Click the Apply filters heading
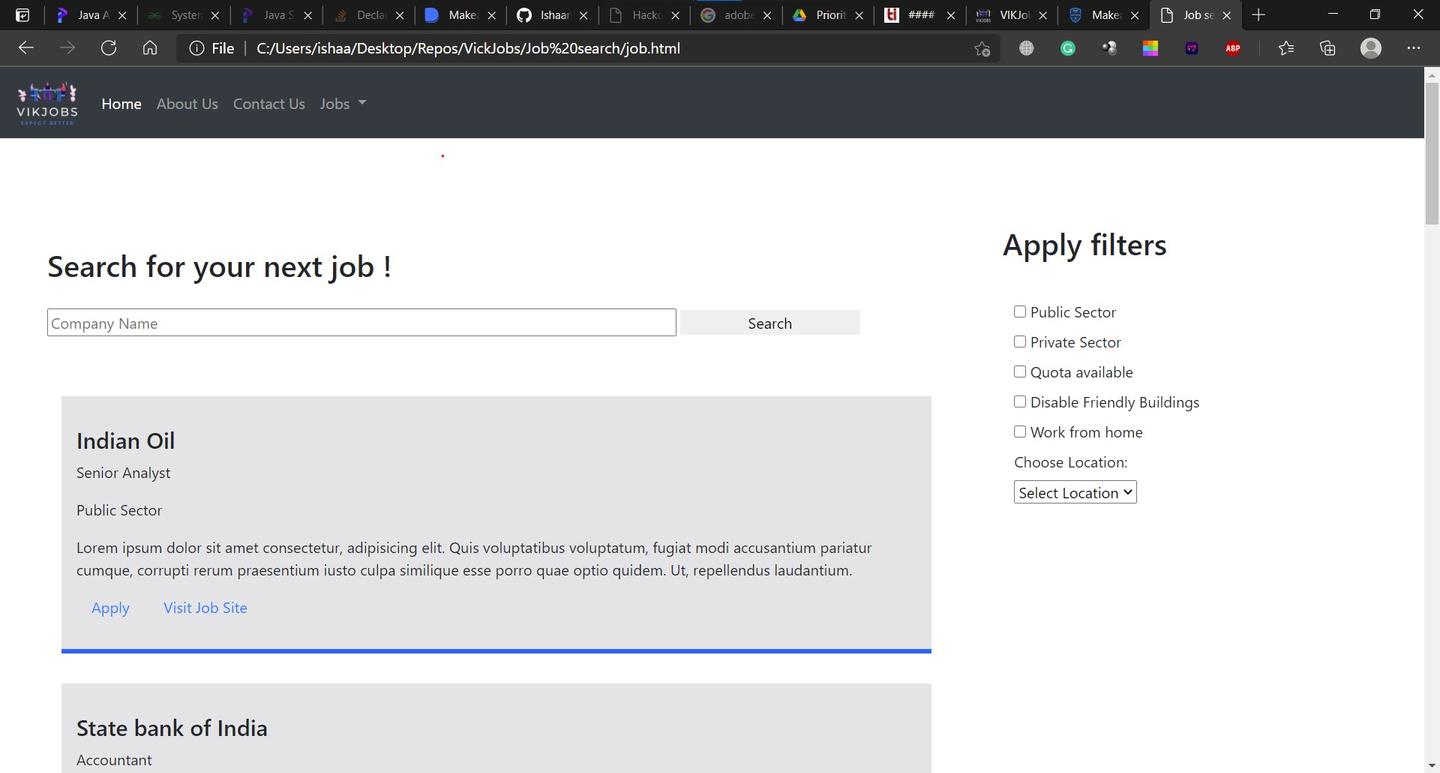The image size is (1440, 773). (x=1085, y=245)
